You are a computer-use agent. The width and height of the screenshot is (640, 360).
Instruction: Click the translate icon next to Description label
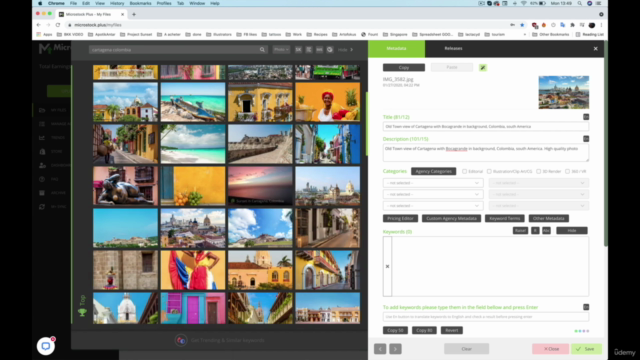[x=586, y=139]
